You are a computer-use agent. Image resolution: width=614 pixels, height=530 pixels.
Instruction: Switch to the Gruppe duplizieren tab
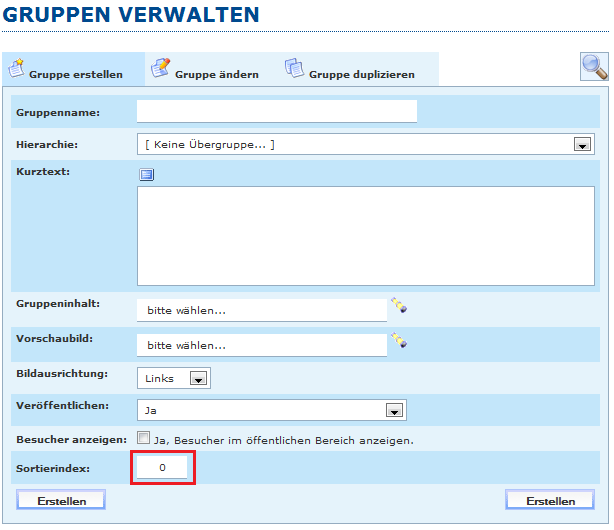click(x=360, y=74)
